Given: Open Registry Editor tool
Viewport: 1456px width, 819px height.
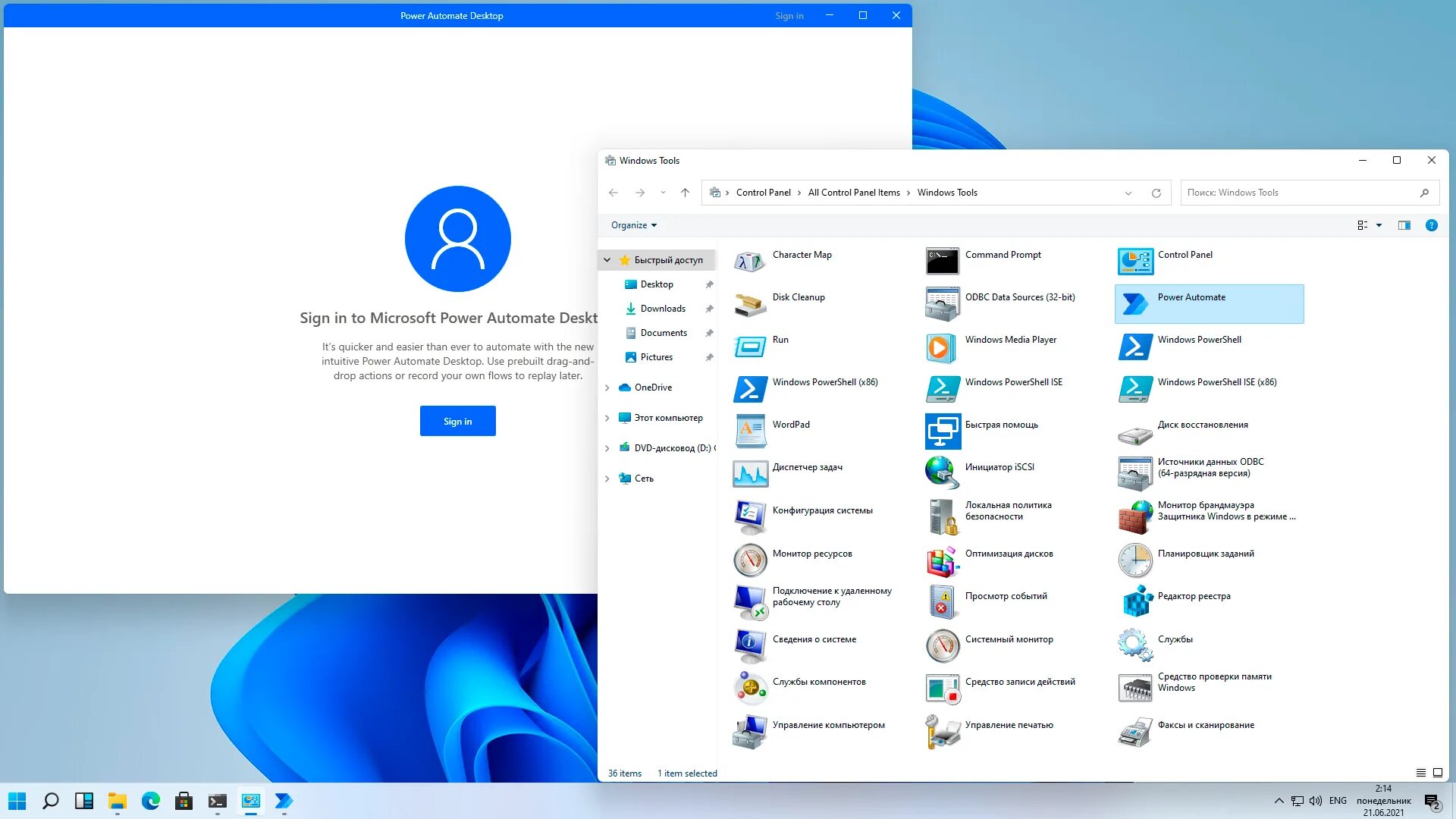Looking at the screenshot, I should click(1194, 596).
